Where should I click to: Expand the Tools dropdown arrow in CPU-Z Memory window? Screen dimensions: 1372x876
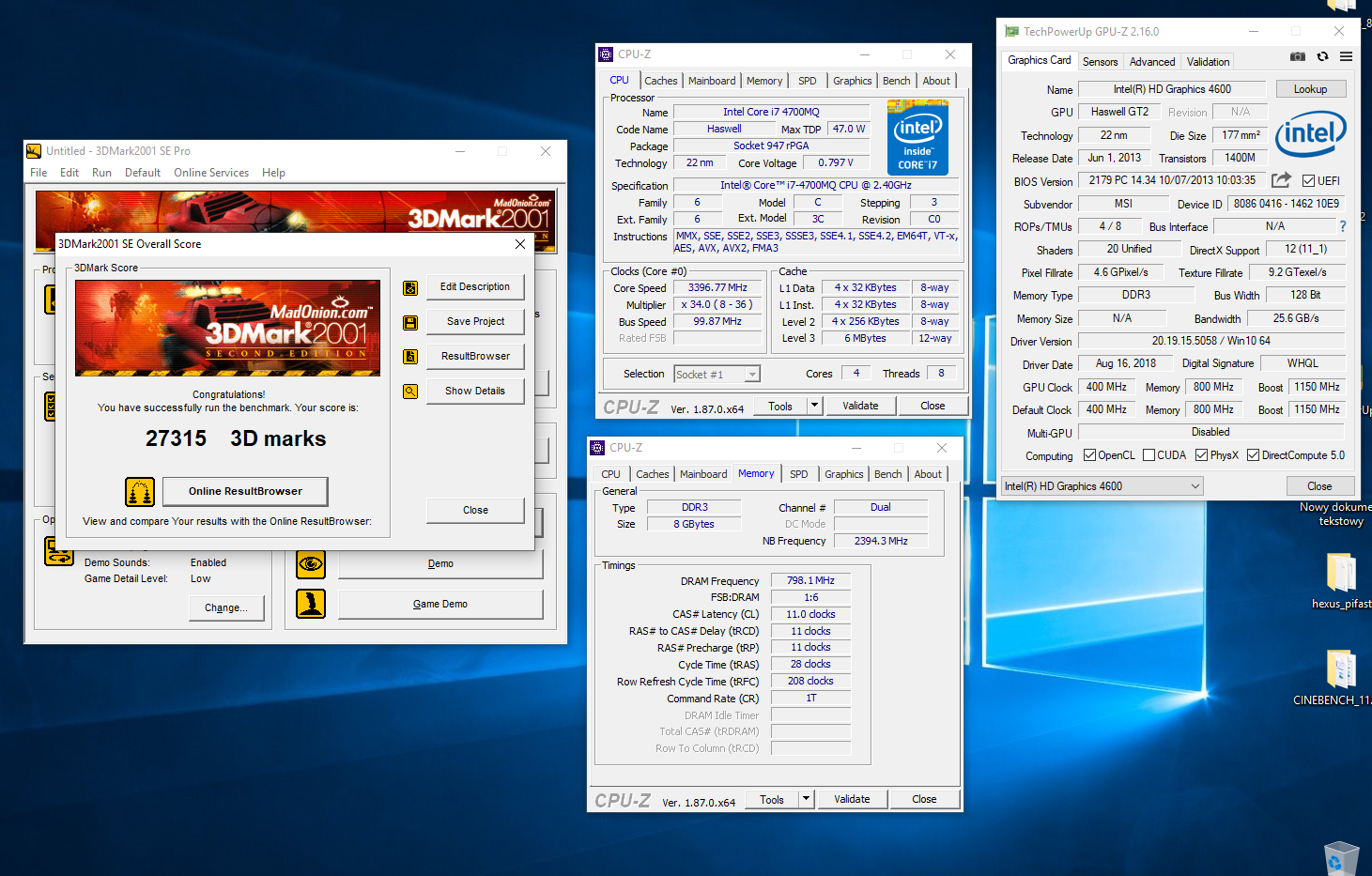coord(806,799)
